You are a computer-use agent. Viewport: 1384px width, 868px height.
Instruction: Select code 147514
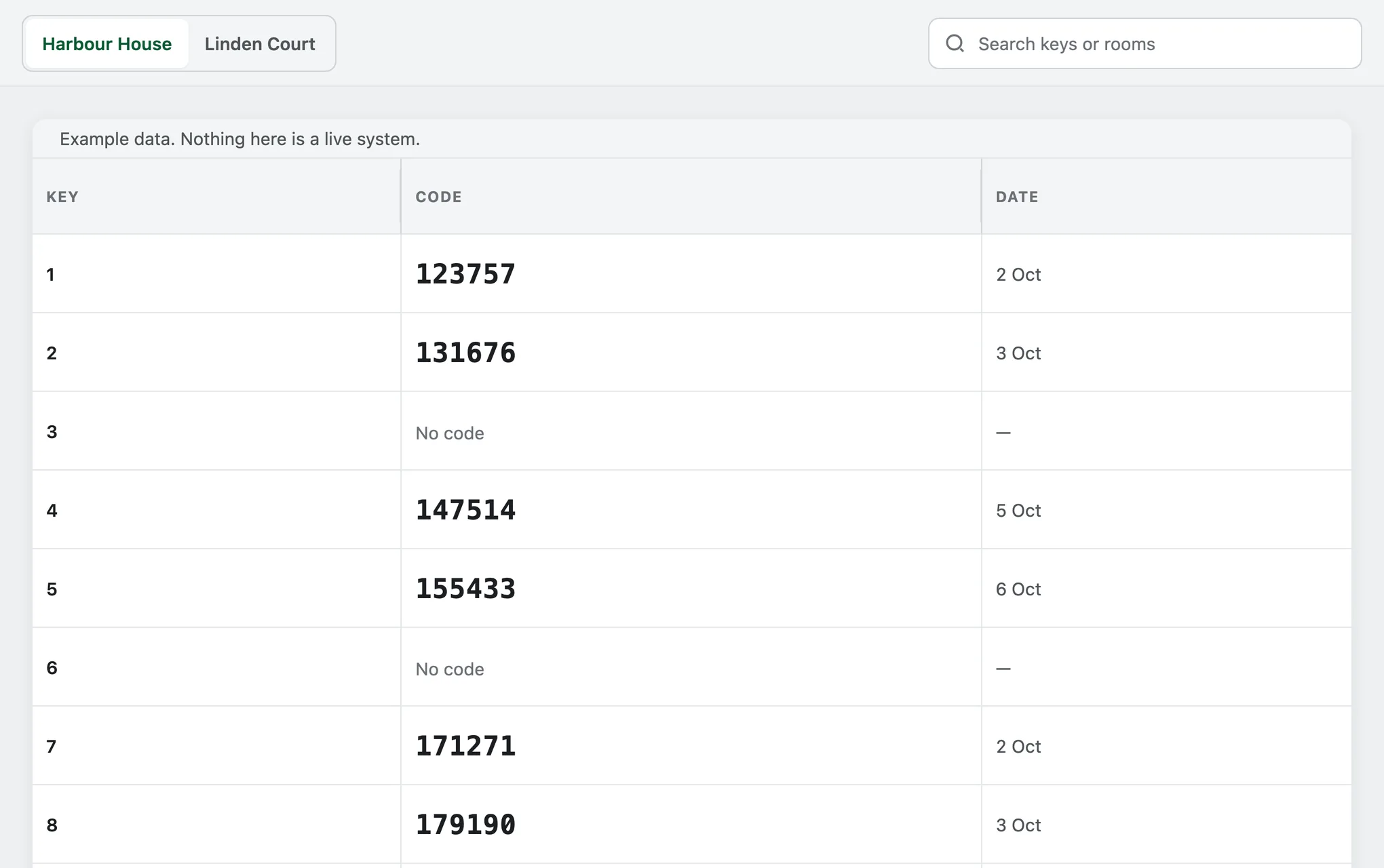(465, 510)
